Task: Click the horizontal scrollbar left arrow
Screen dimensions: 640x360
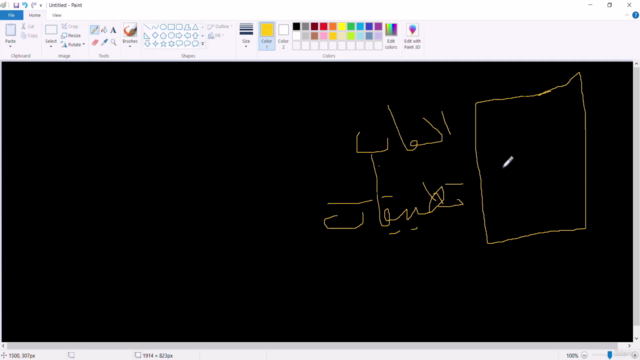Action: 4,346
